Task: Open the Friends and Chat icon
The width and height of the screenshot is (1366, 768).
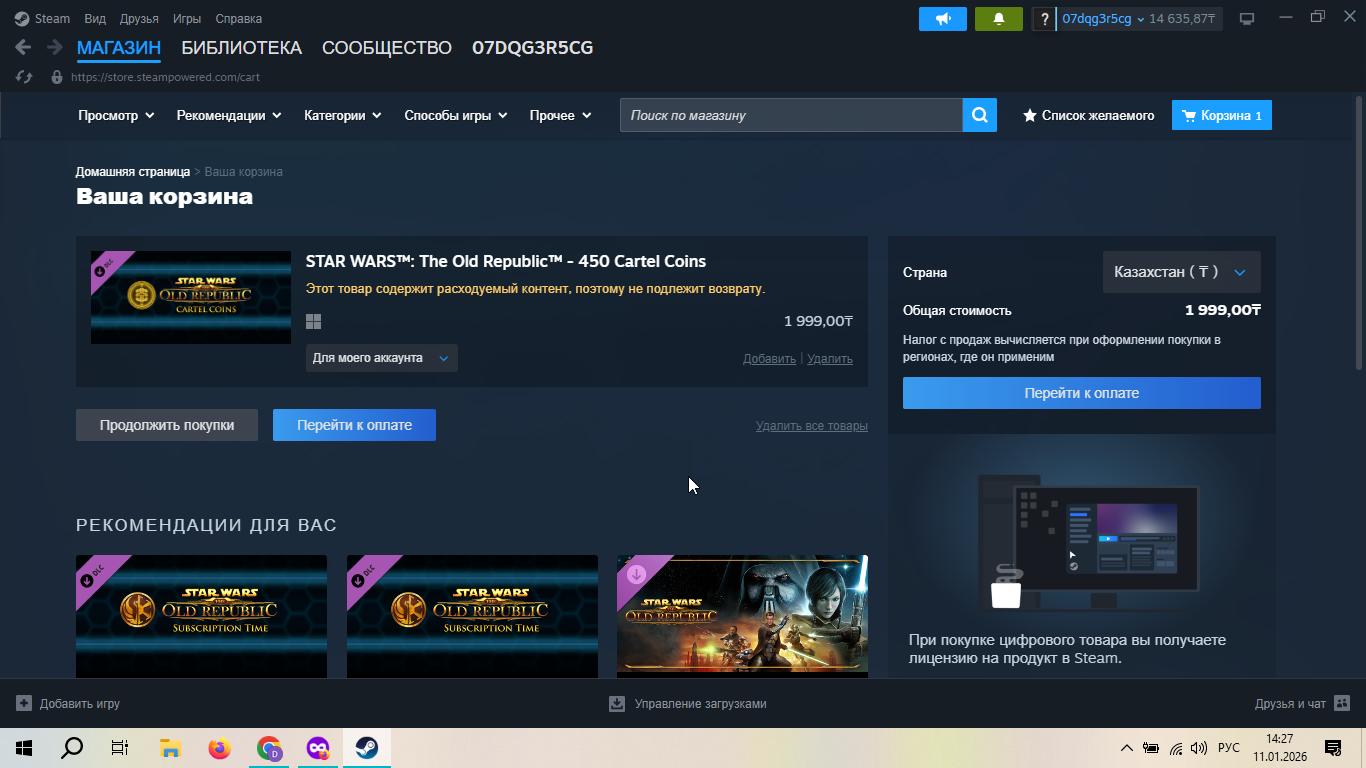Action: pos(1342,703)
